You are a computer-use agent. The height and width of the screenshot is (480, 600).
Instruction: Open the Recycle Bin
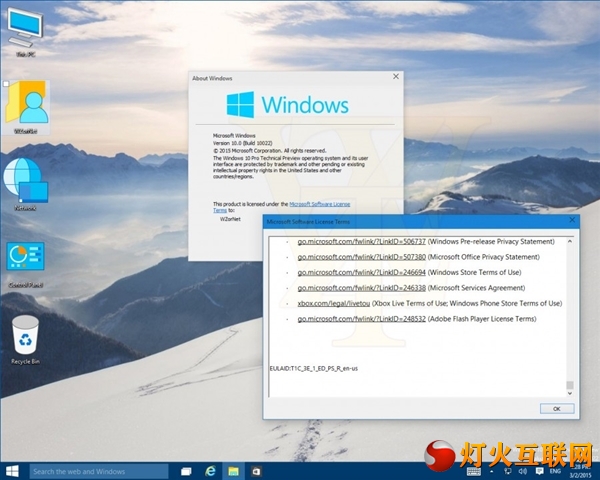(x=26, y=335)
